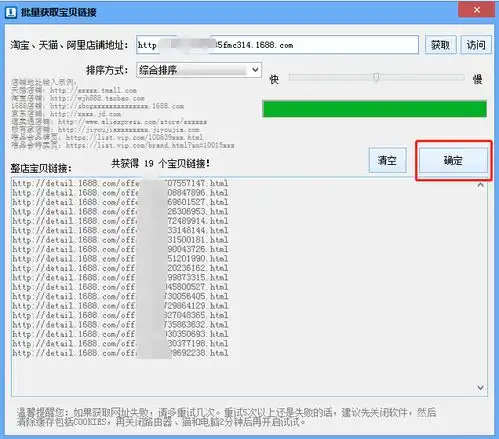Viewport: 499px width, 439px height.
Task: Click the jiyoujia.com example address line
Action: (x=105, y=130)
